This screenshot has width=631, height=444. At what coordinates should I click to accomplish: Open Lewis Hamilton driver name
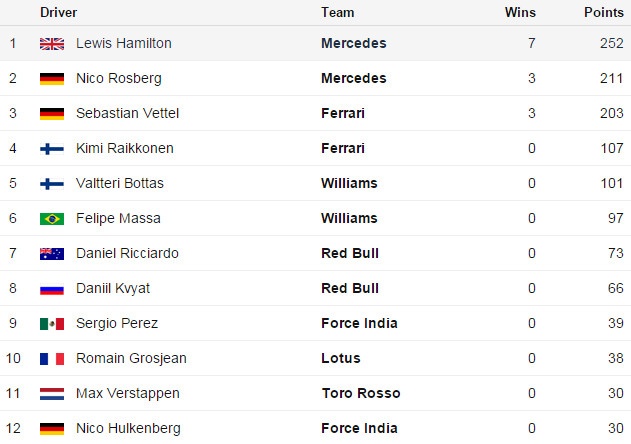[123, 43]
